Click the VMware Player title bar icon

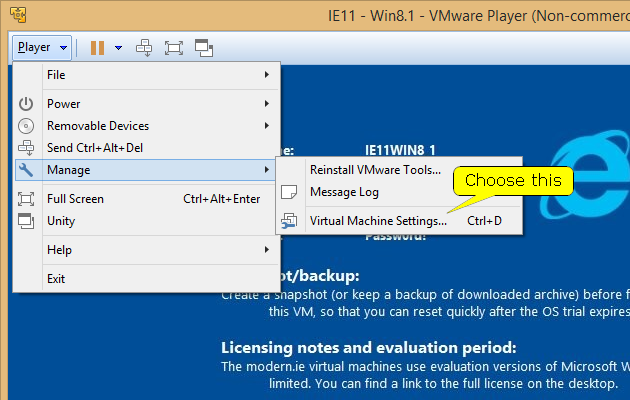pos(18,15)
